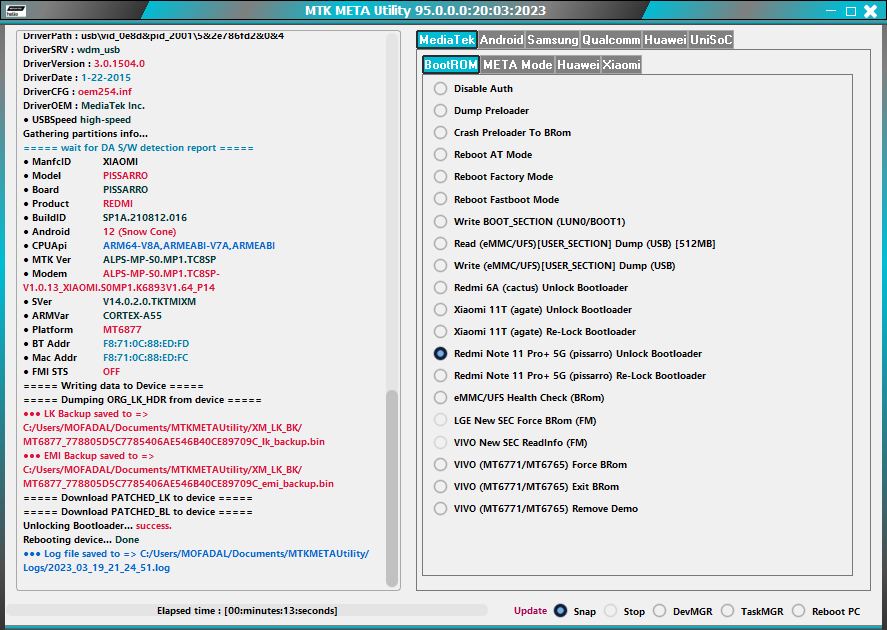The width and height of the screenshot is (887, 630).
Task: Click the Platform value MT6877
Action: (122, 330)
